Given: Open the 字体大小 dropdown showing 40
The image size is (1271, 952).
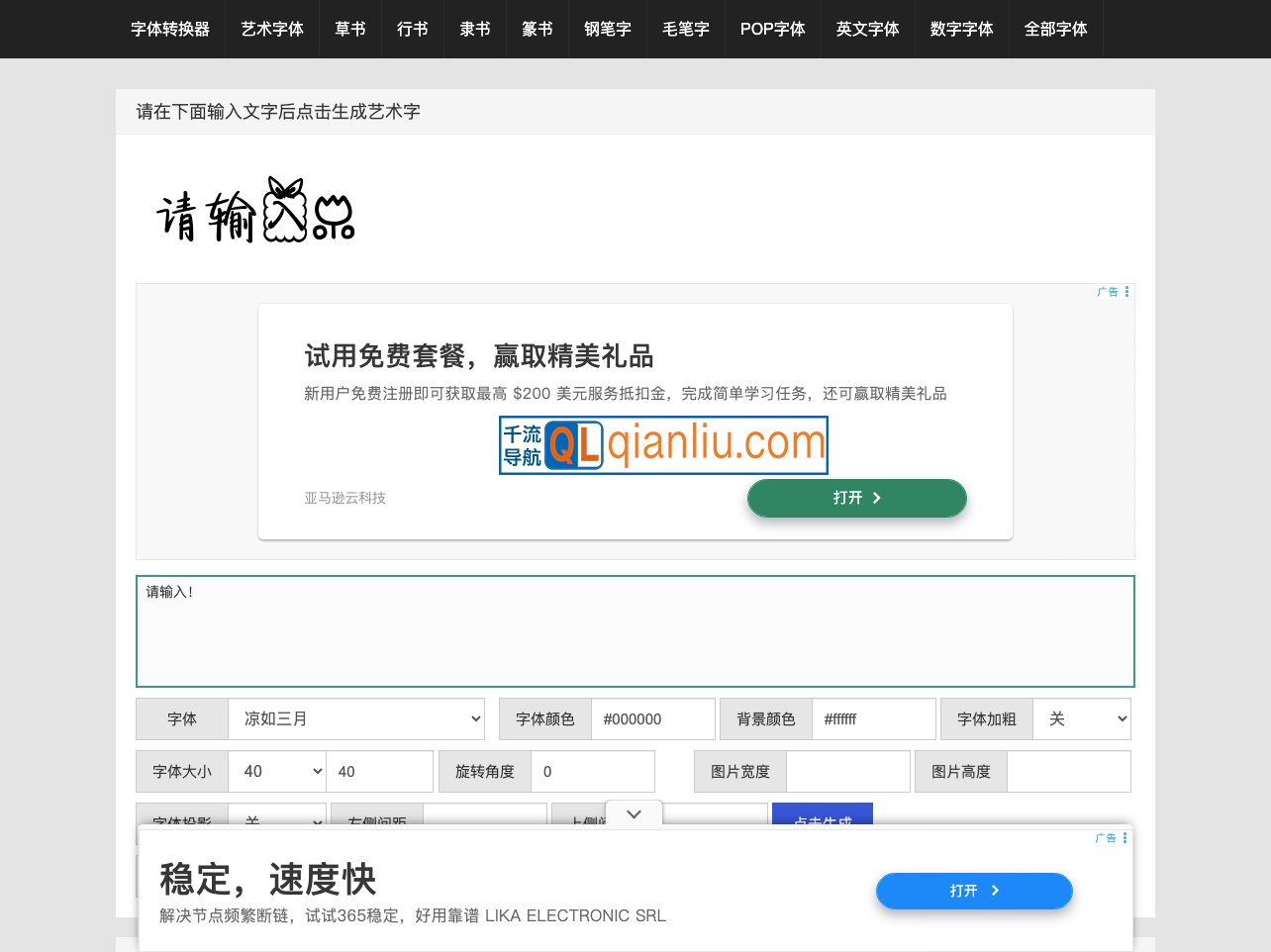Looking at the screenshot, I should pyautogui.click(x=277, y=771).
